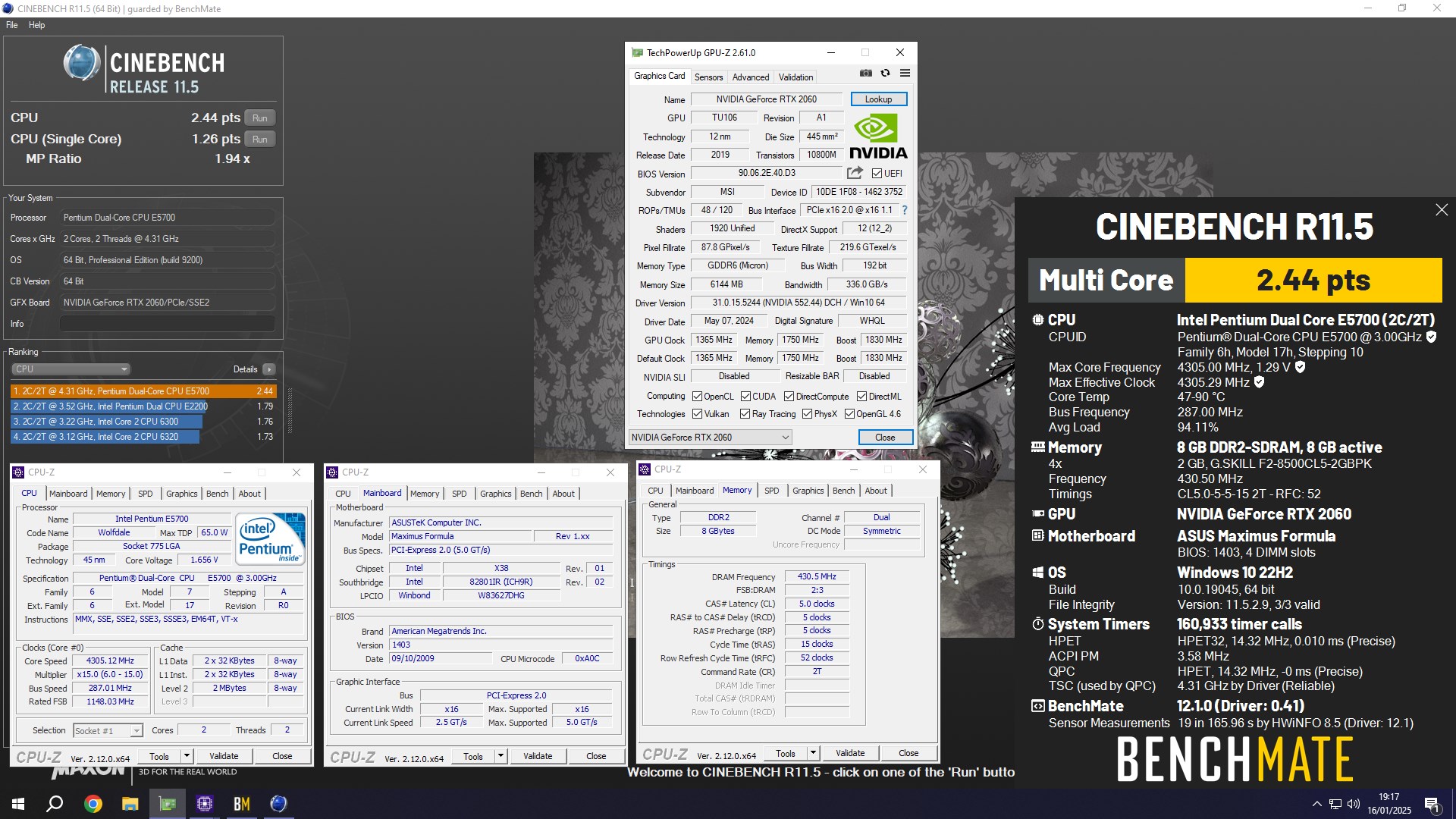This screenshot has width=1456, height=819.
Task: Toggle the PhysX checkbox
Action: tap(807, 414)
